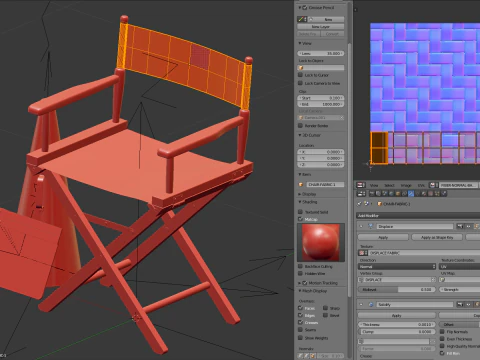Screen dimensions: 480x360
Task: Click the Displace modifier name field
Action: [415, 226]
